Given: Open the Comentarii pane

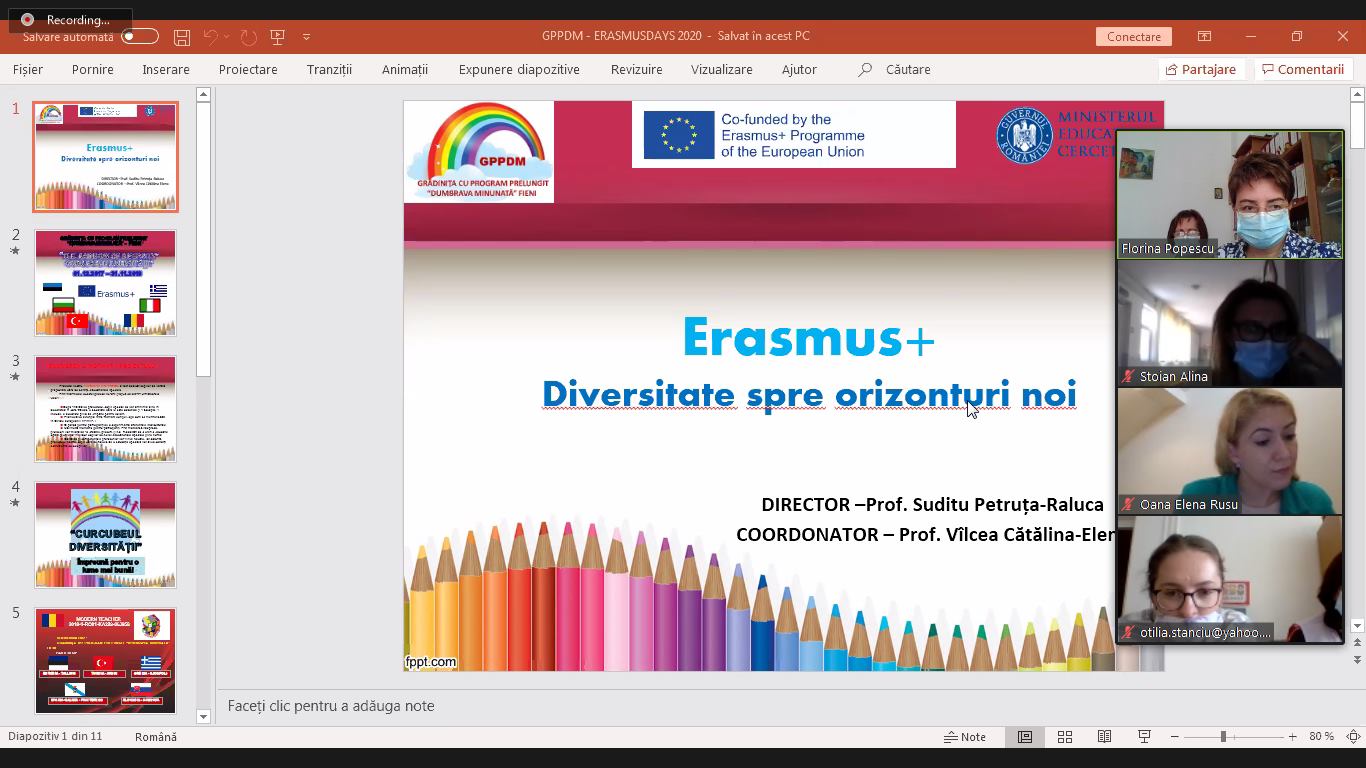Looking at the screenshot, I should [x=1302, y=70].
